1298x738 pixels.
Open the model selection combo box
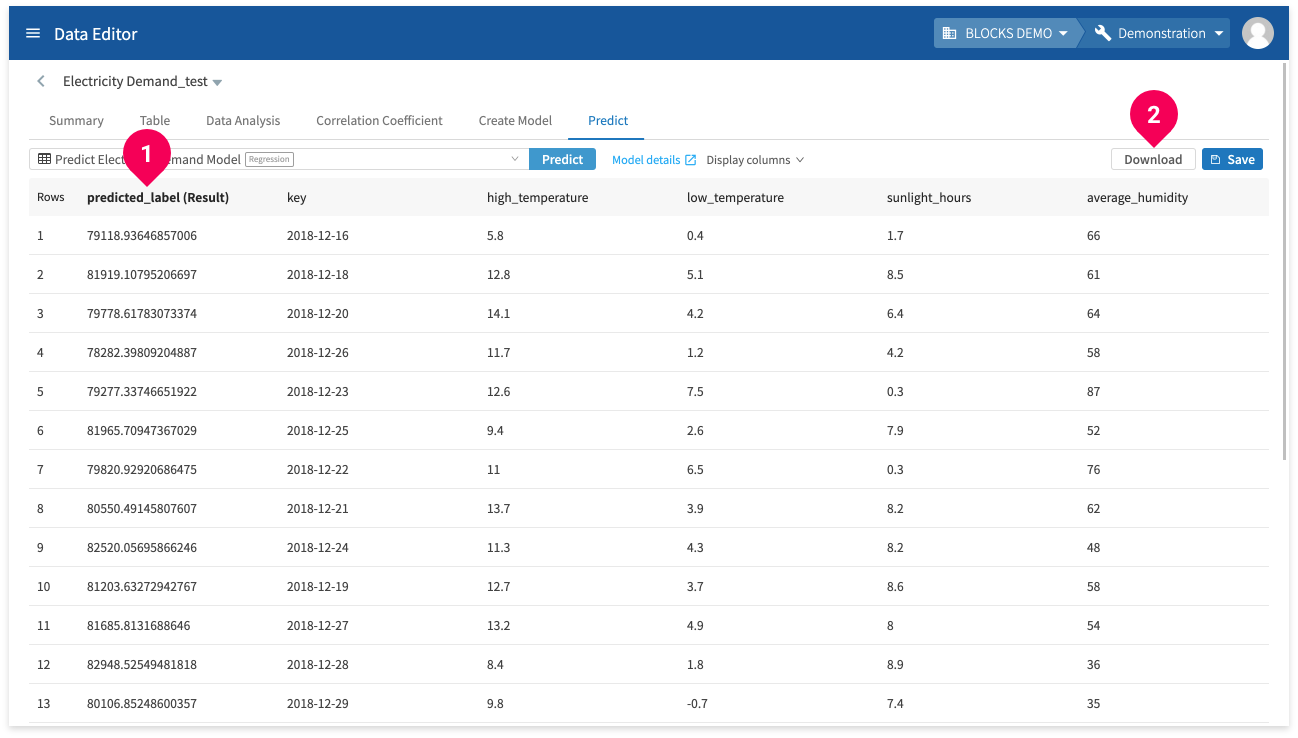point(279,159)
